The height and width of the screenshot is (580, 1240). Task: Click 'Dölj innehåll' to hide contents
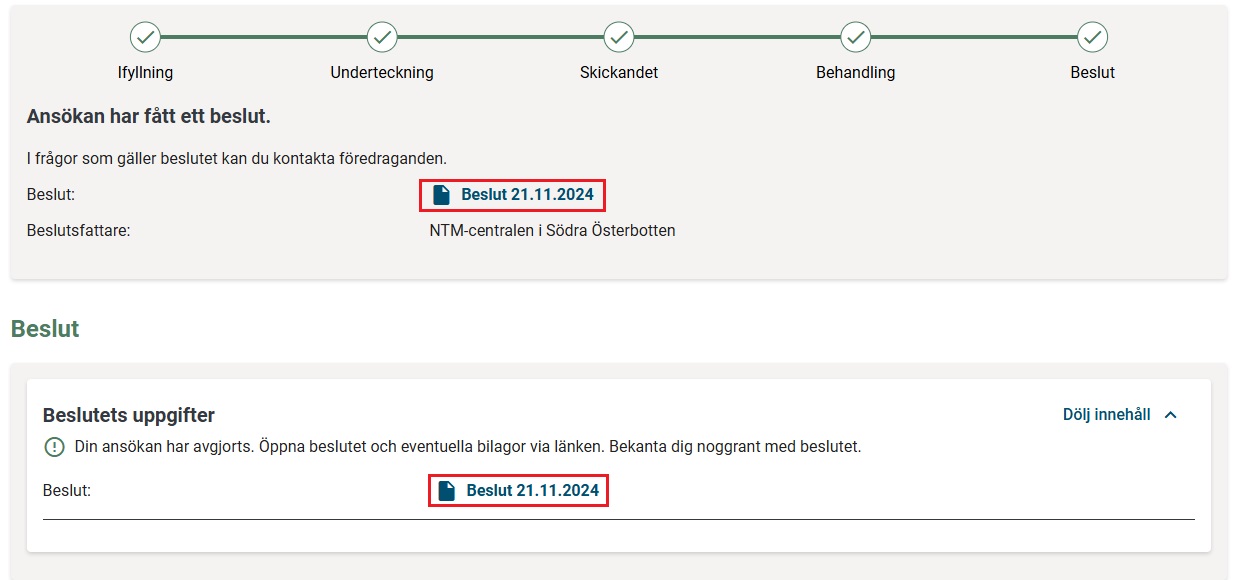[x=1106, y=415]
